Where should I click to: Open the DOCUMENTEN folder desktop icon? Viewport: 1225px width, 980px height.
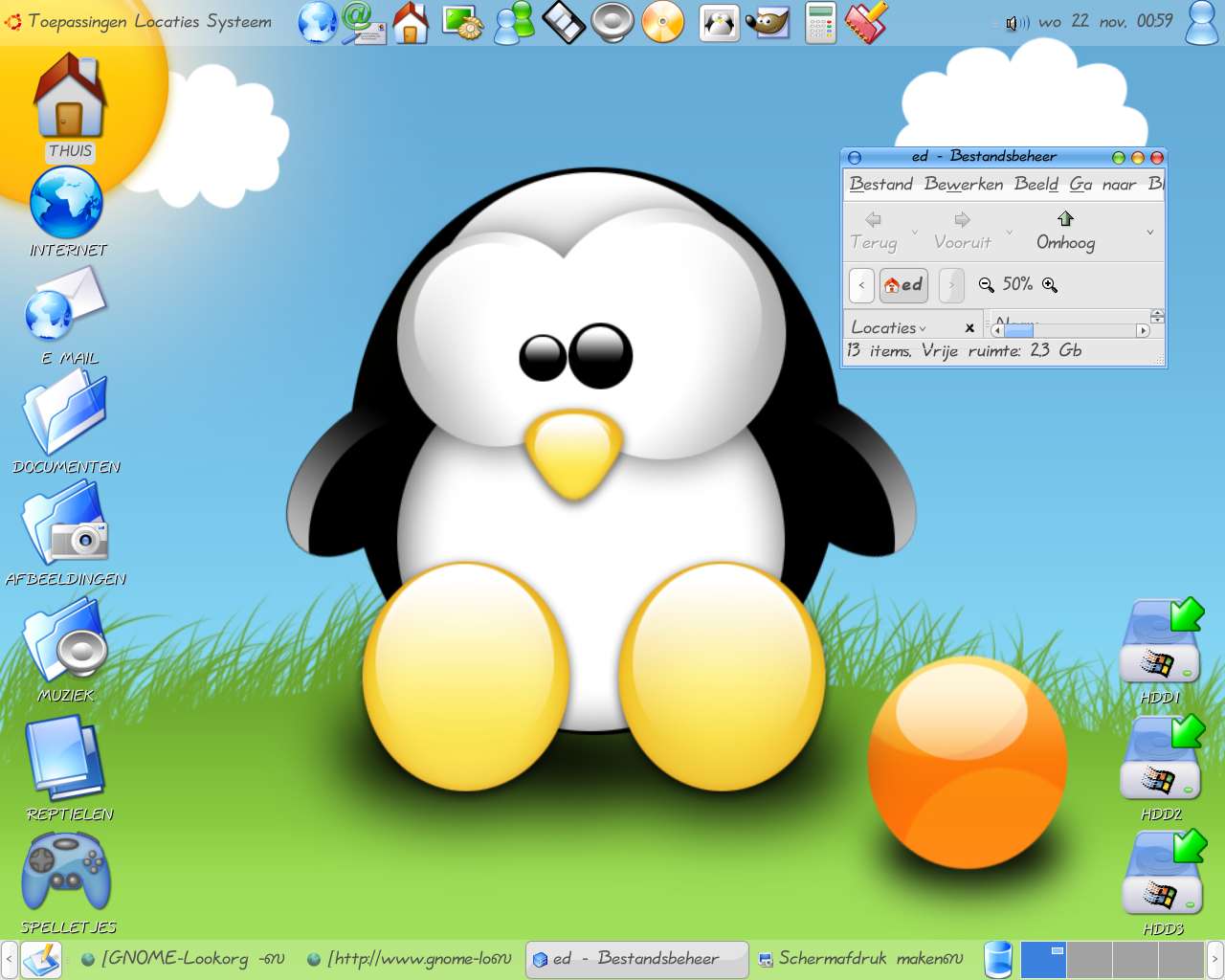66,424
